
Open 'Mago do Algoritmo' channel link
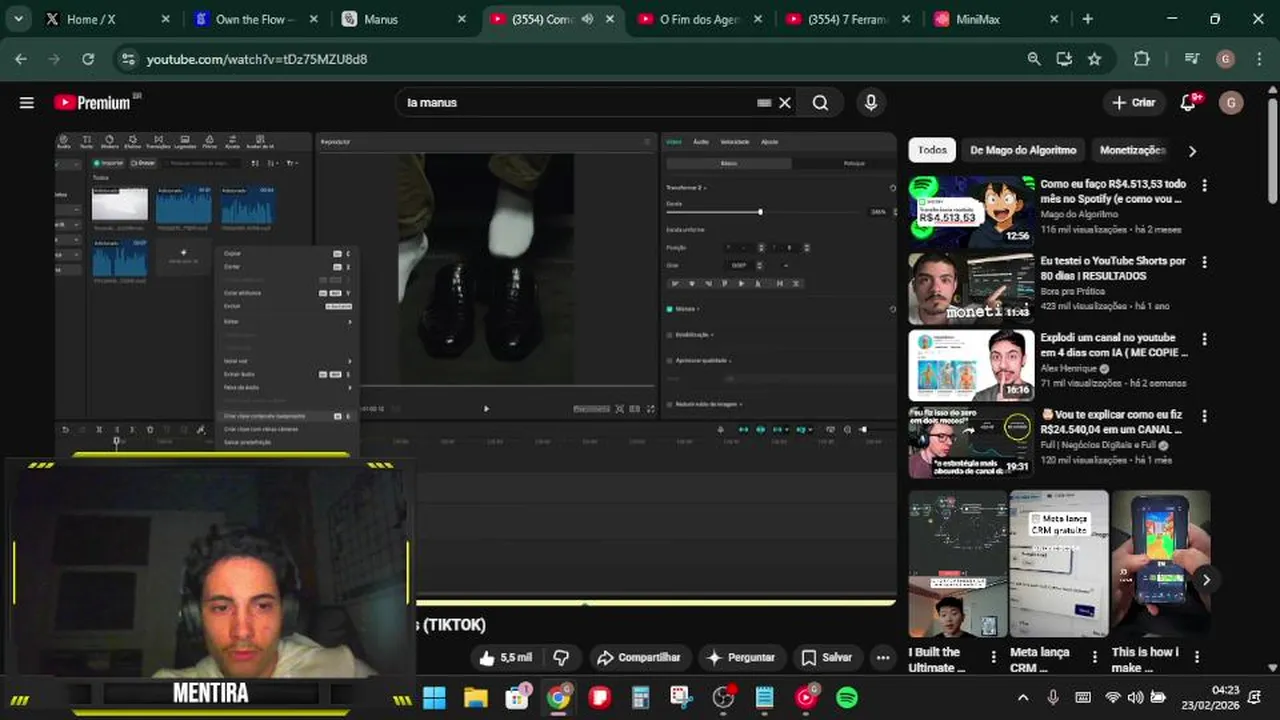pyautogui.click(x=1079, y=214)
